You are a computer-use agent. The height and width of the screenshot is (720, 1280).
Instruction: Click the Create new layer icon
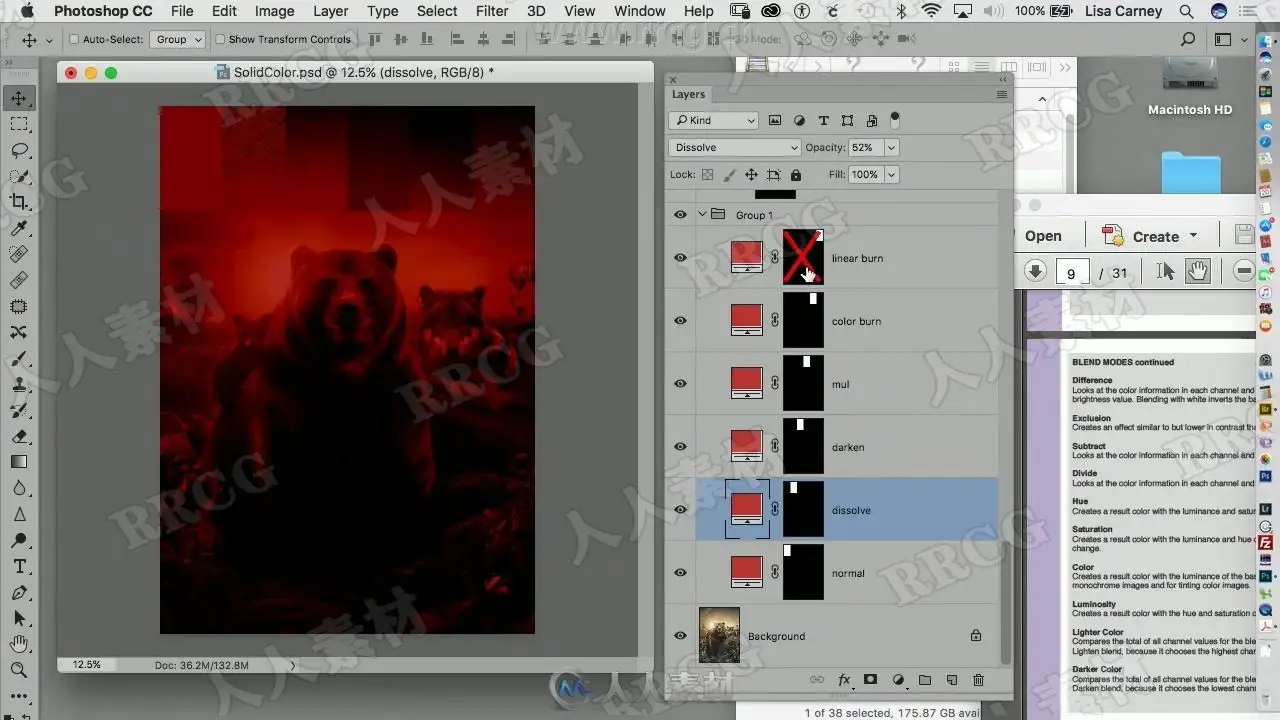pos(952,680)
